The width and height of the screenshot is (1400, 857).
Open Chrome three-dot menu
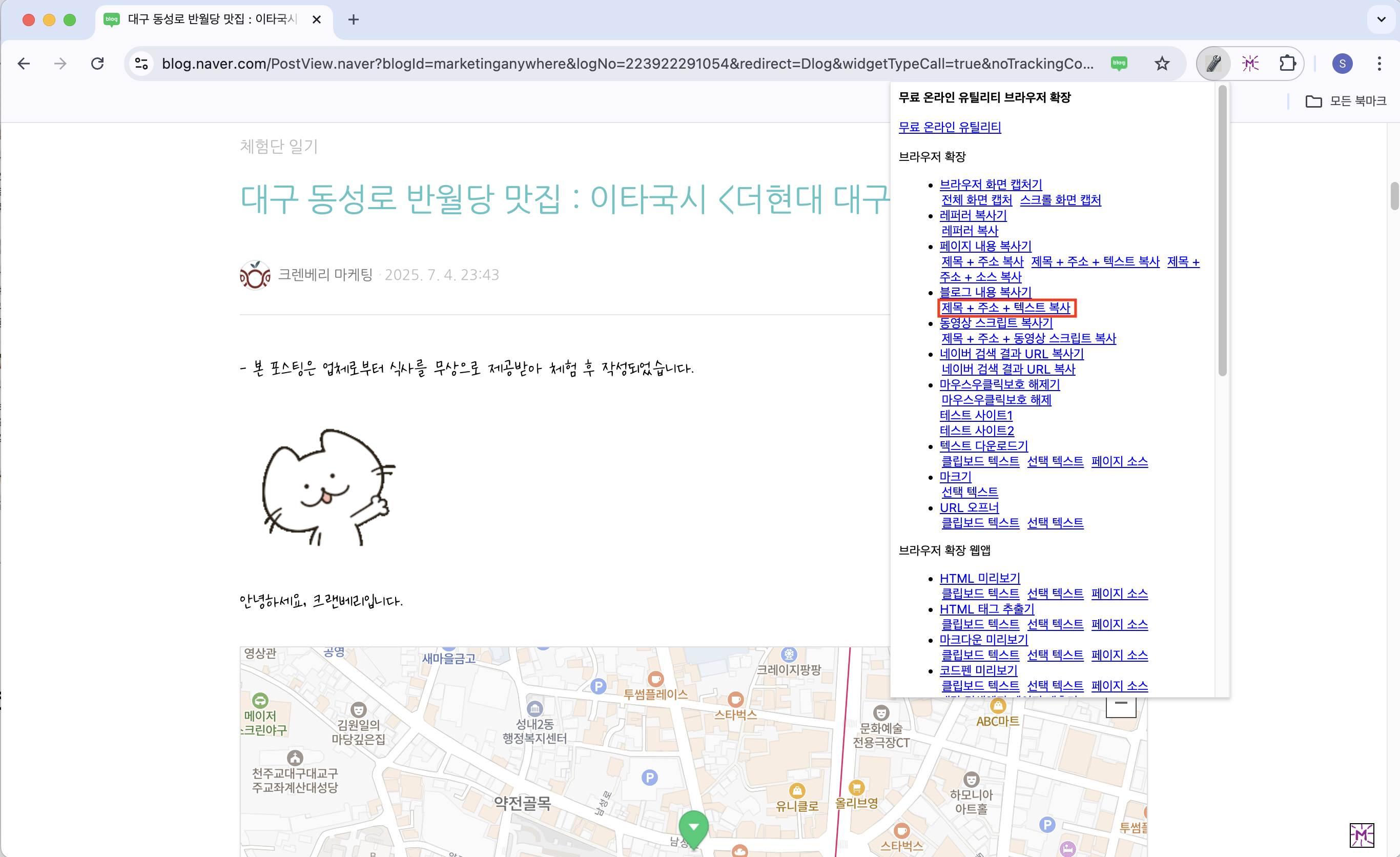[x=1379, y=64]
